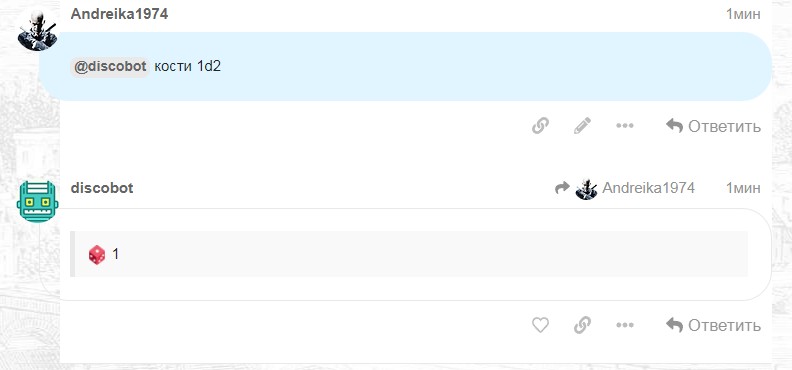The width and height of the screenshot is (792, 370).
Task: Select dice roll result quote block
Action: pyautogui.click(x=409, y=254)
